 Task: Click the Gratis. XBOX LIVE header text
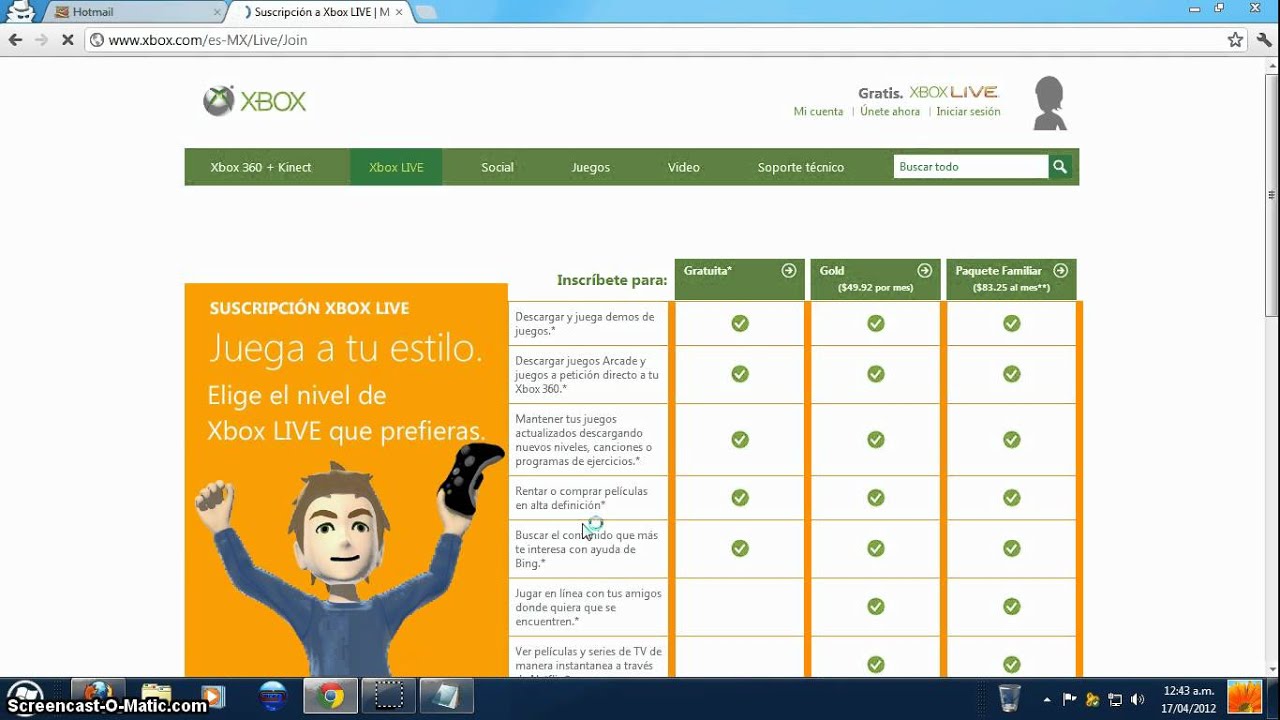click(928, 92)
